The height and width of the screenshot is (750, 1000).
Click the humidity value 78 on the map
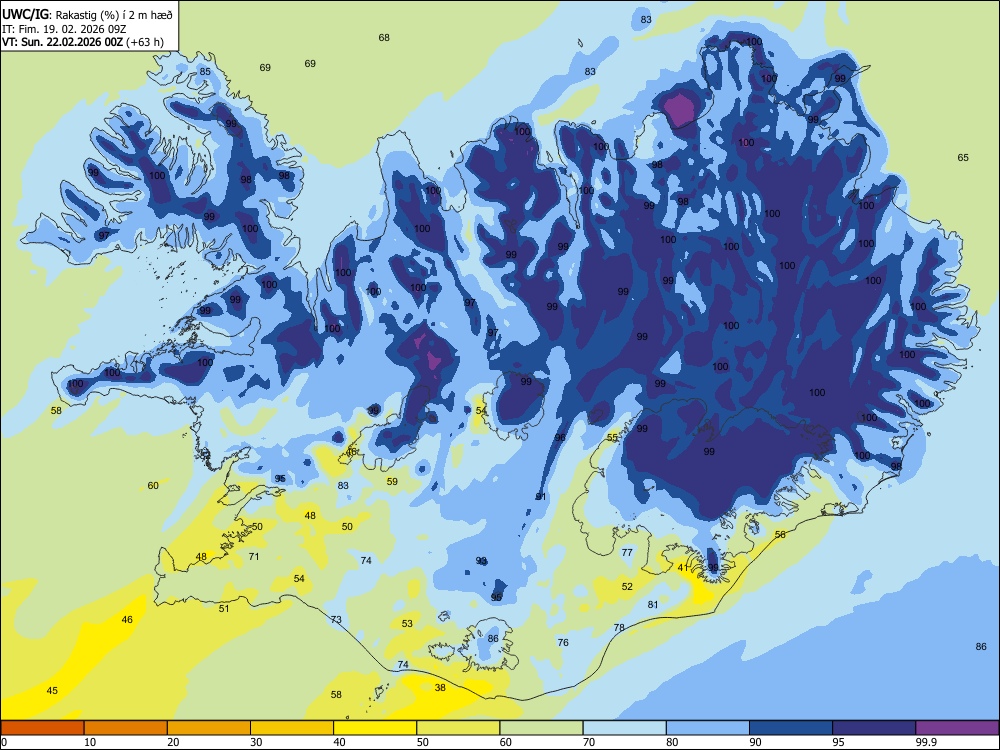tap(619, 628)
